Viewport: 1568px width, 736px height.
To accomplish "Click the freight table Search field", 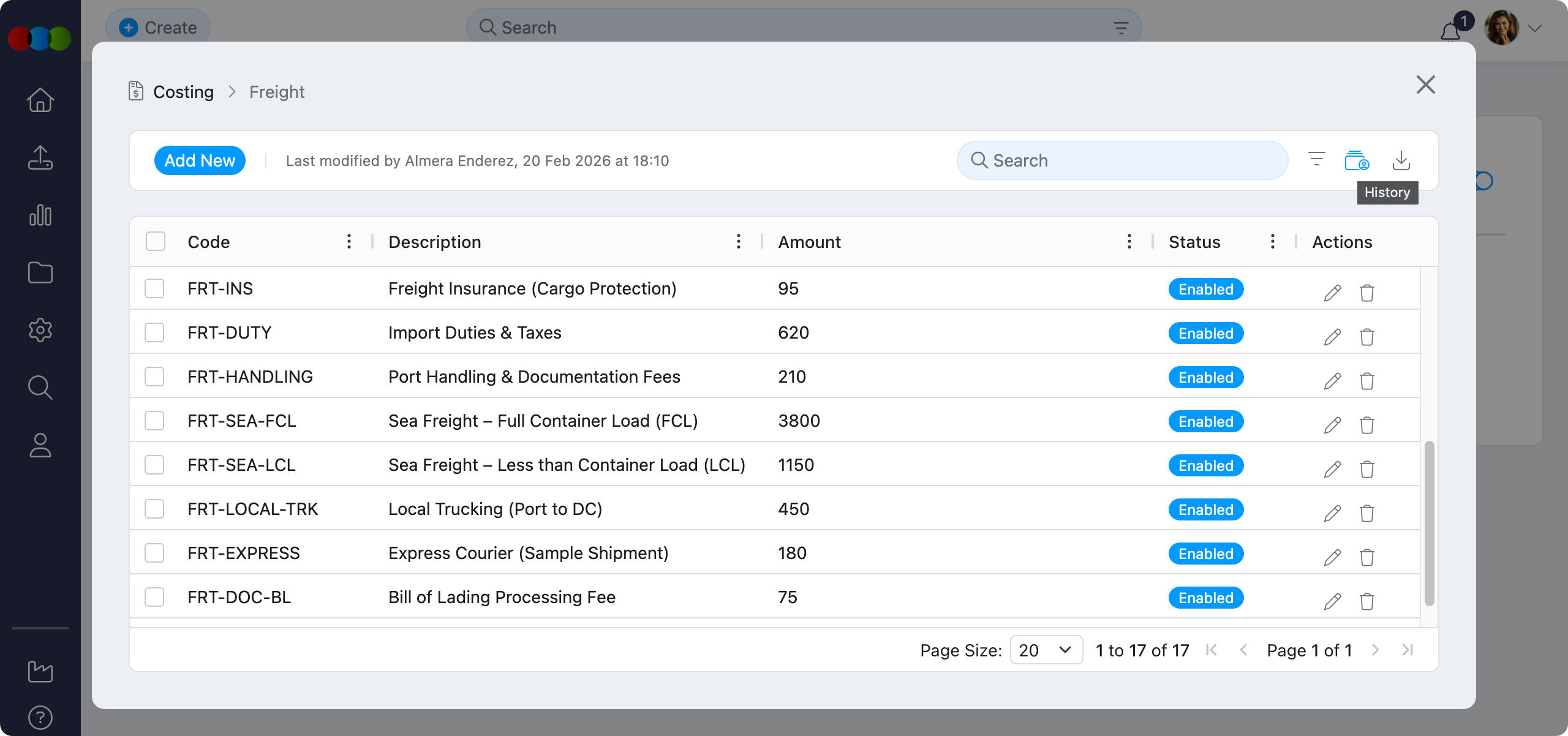I will coord(1122,160).
